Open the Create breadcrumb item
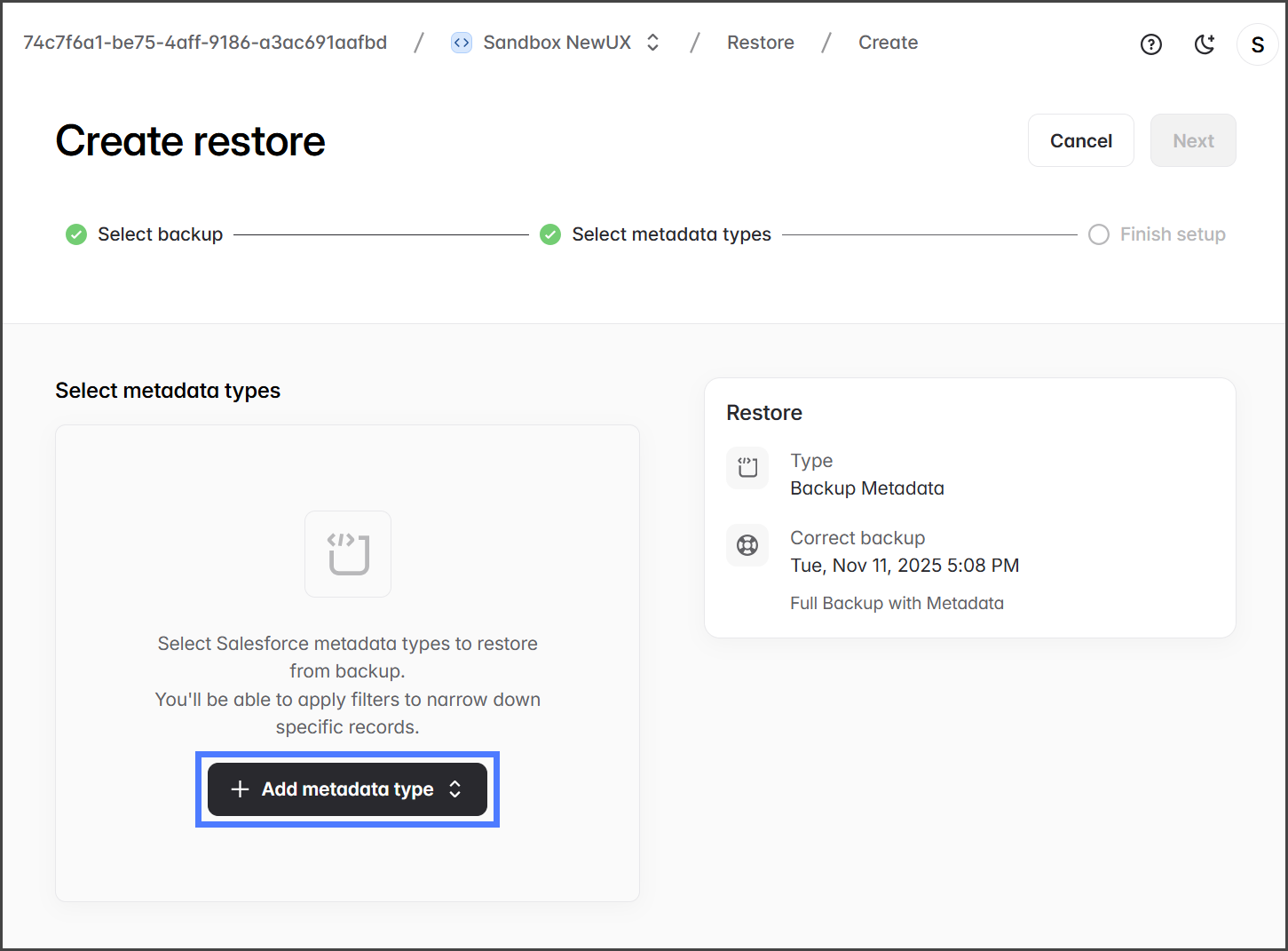Screen dimensions: 1288x951 click(888, 43)
